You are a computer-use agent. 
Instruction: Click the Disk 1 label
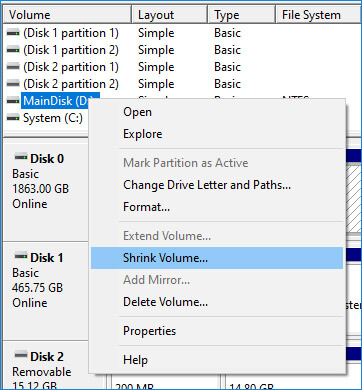tap(47, 258)
